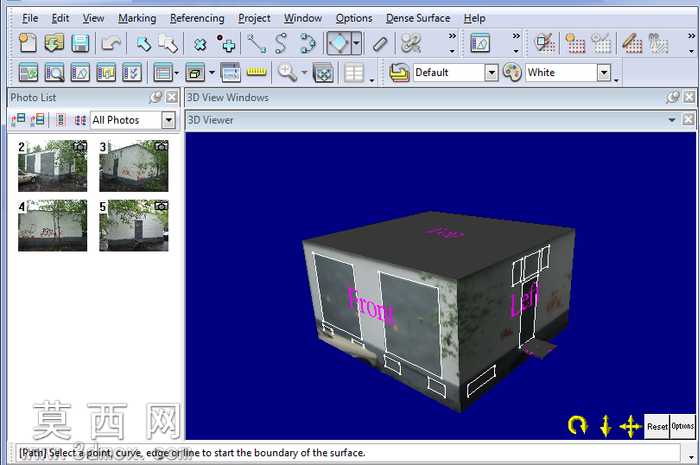The image size is (700, 465).
Task: Activate the Surface Path Mode diamond tool
Action: pos(338,43)
